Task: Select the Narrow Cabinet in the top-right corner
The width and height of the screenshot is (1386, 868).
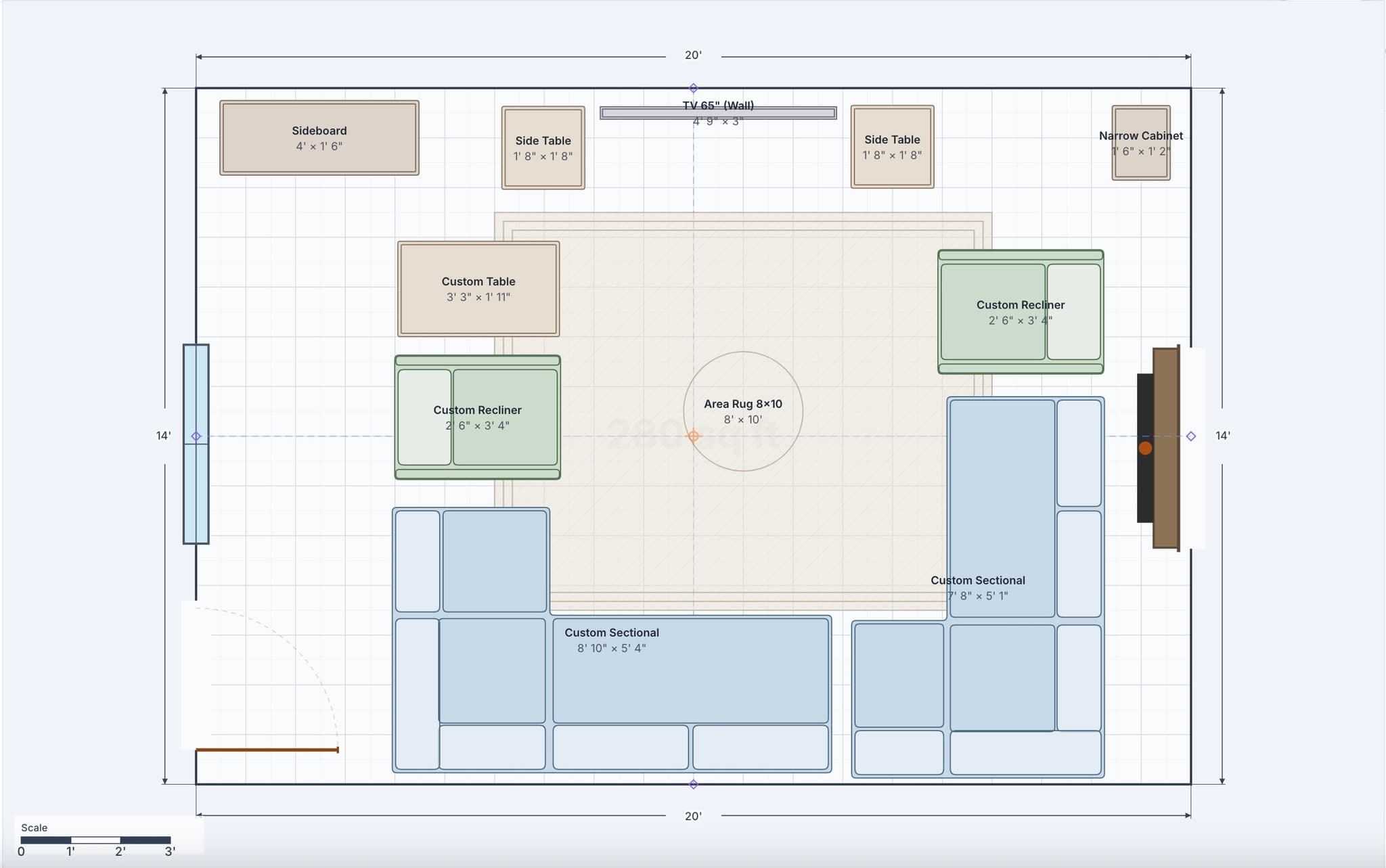Action: click(1140, 143)
